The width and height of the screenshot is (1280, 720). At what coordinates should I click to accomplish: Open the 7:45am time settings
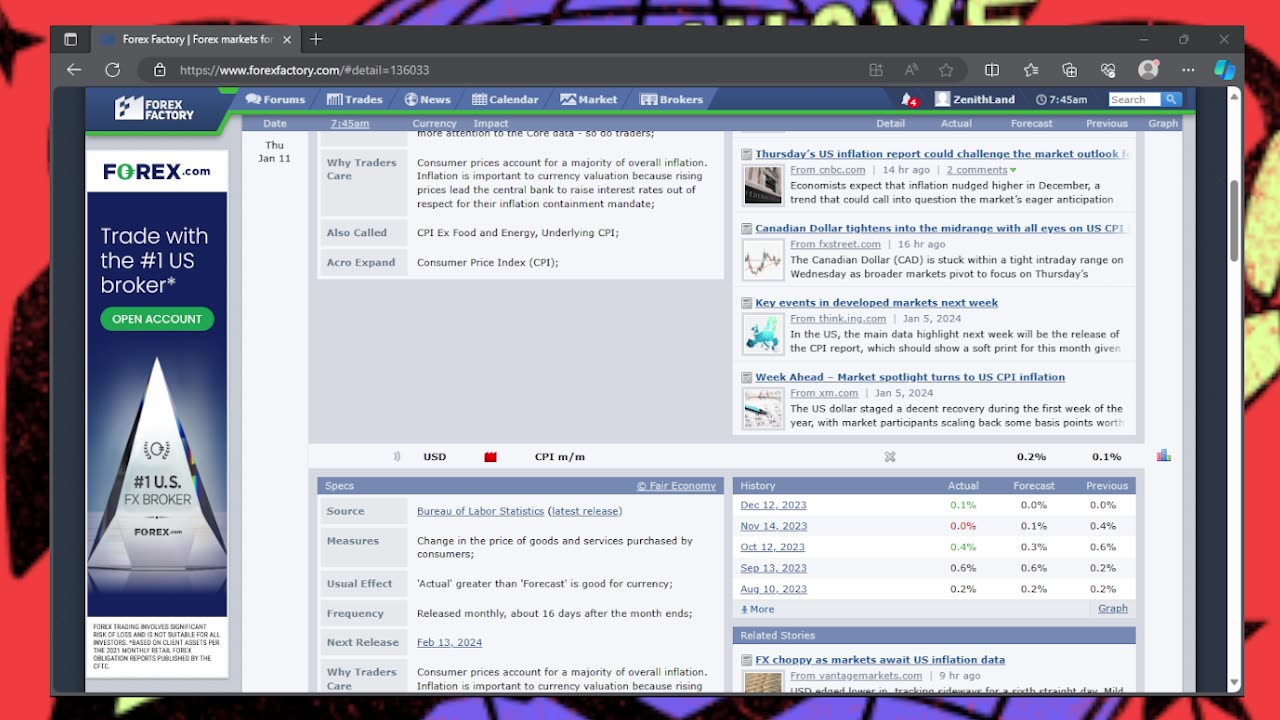tap(1061, 99)
